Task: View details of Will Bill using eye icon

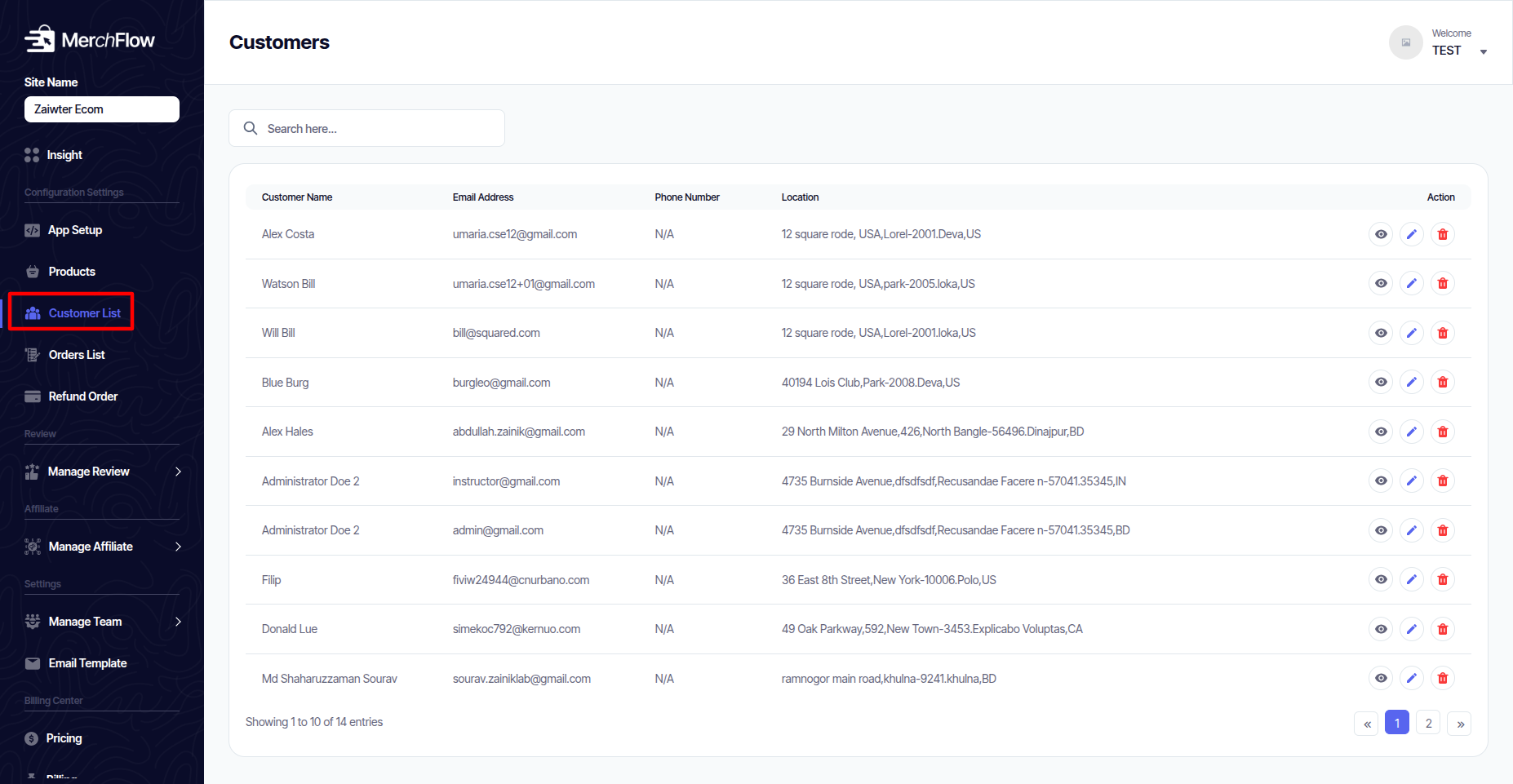Action: pos(1380,333)
